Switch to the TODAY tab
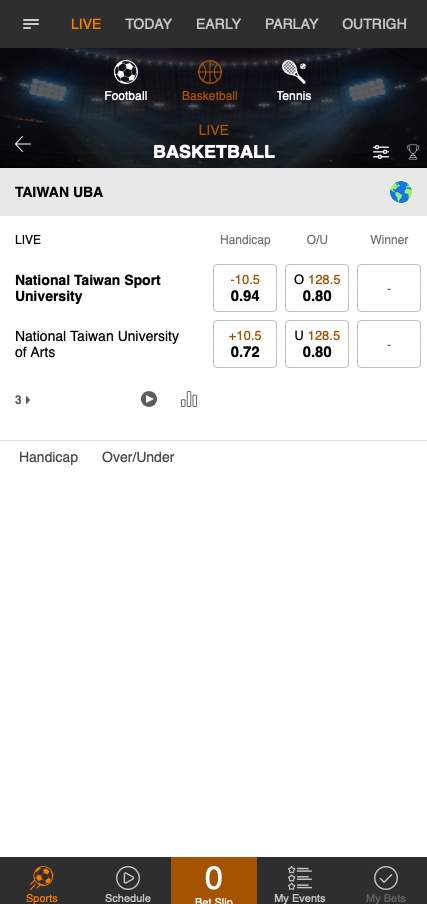The width and height of the screenshot is (427, 904). 149,24
